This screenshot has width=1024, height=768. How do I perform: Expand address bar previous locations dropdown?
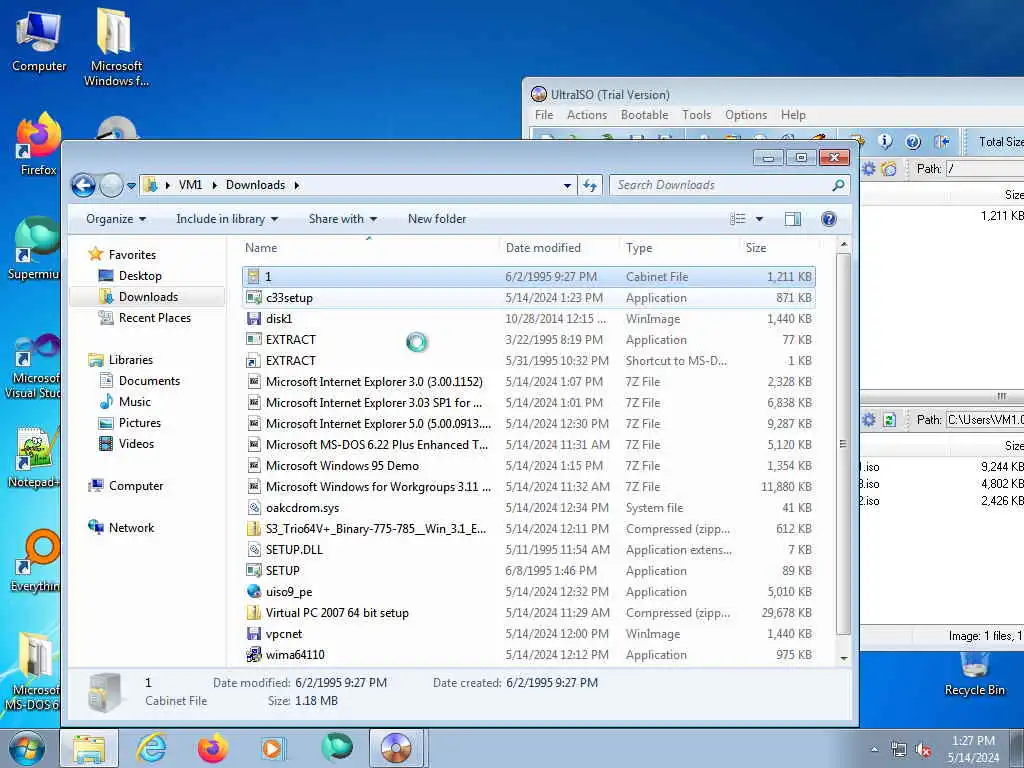567,186
